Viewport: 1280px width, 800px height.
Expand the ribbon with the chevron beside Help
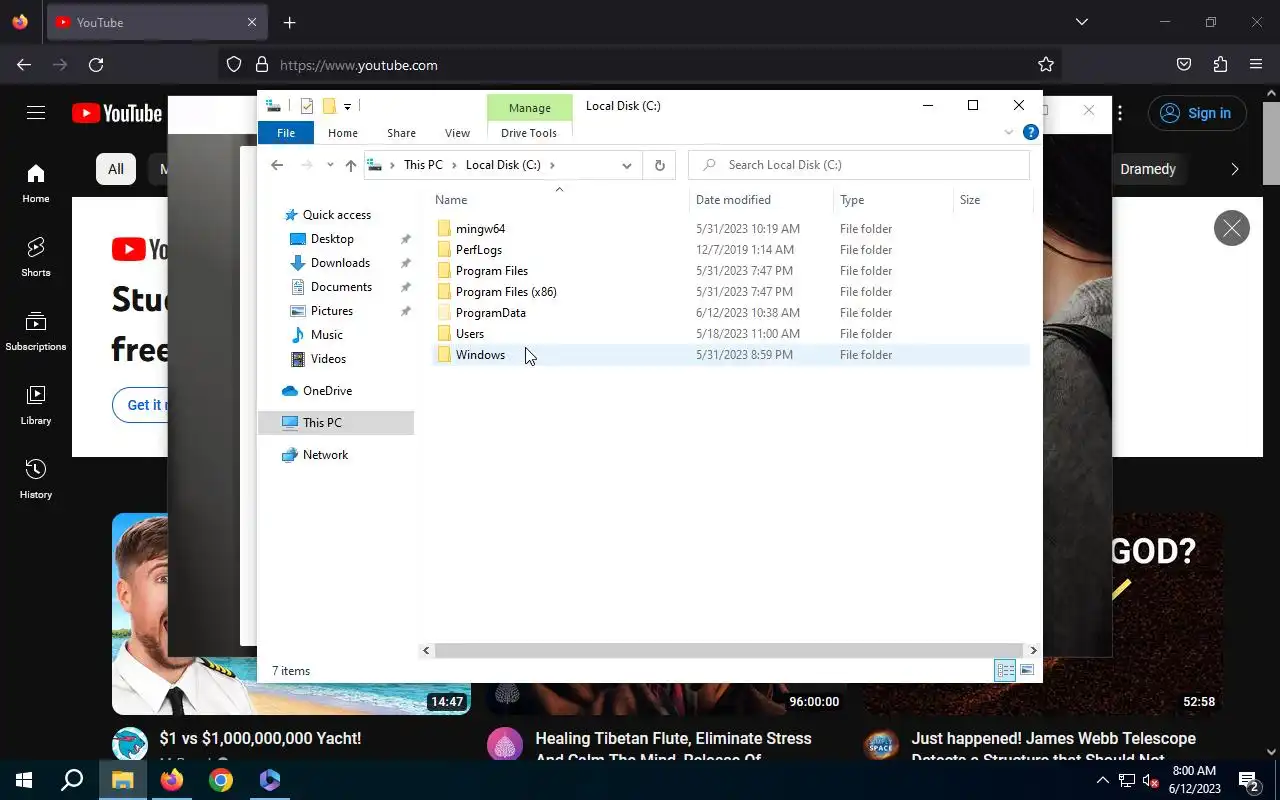[x=1008, y=132]
